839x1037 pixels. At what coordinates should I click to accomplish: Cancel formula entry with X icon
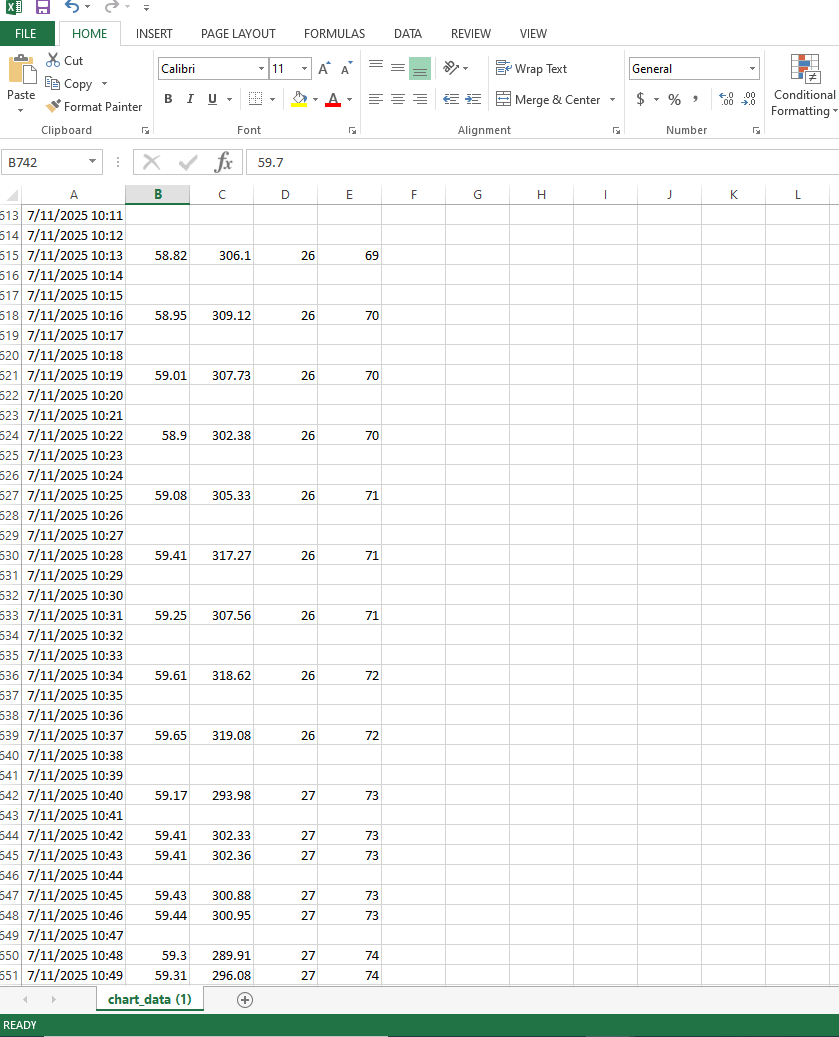tap(151, 162)
